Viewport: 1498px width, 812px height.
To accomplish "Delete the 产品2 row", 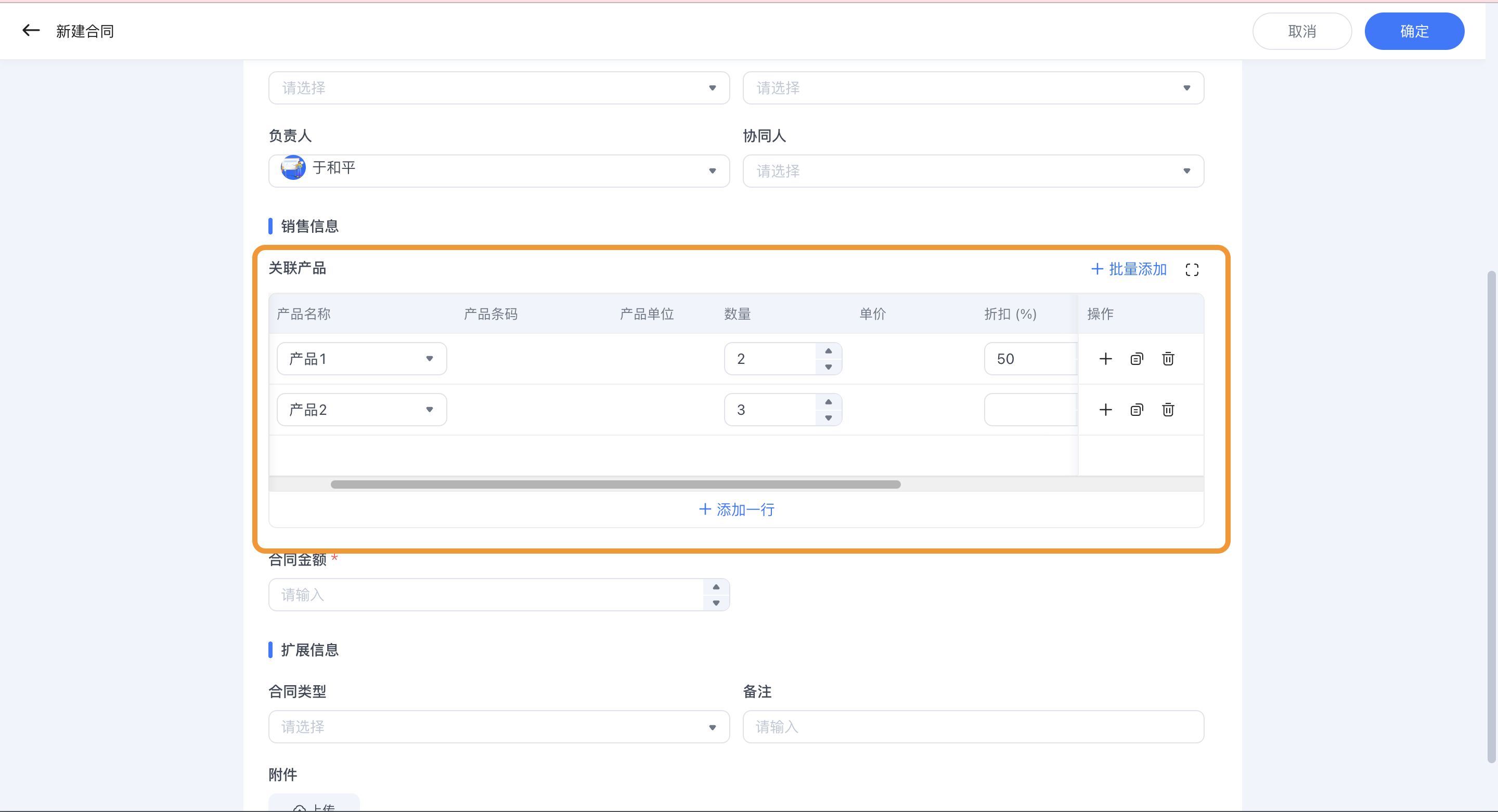I will [1168, 410].
